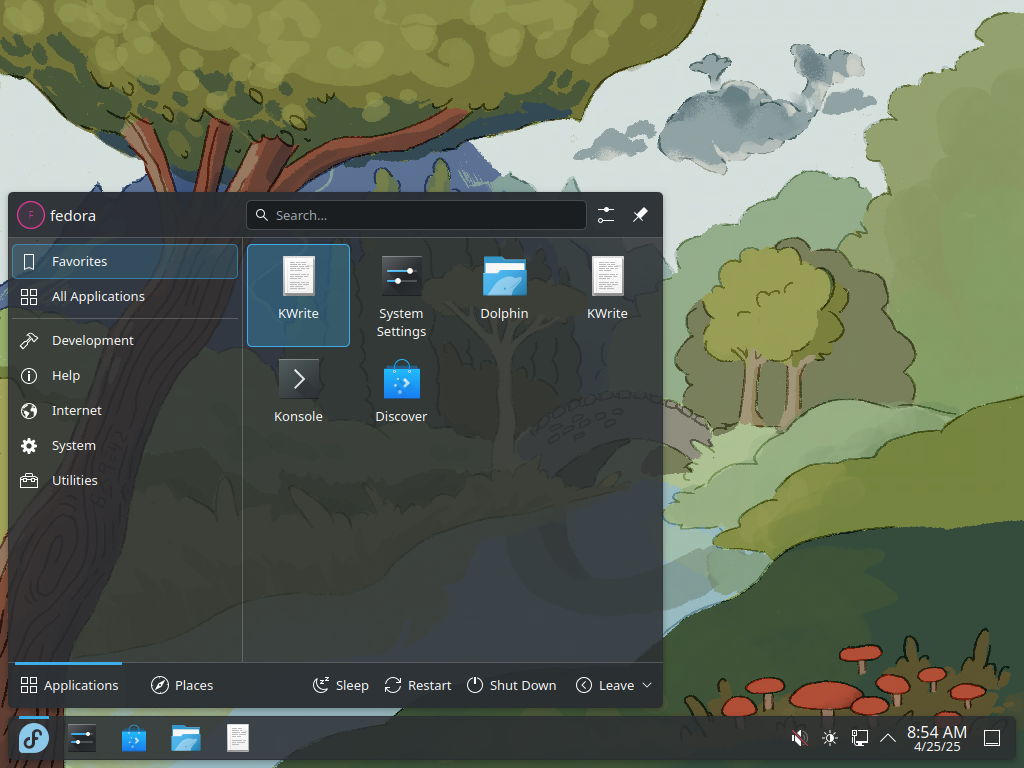This screenshot has width=1024, height=768.
Task: Open the network connections tray icon
Action: coord(859,739)
